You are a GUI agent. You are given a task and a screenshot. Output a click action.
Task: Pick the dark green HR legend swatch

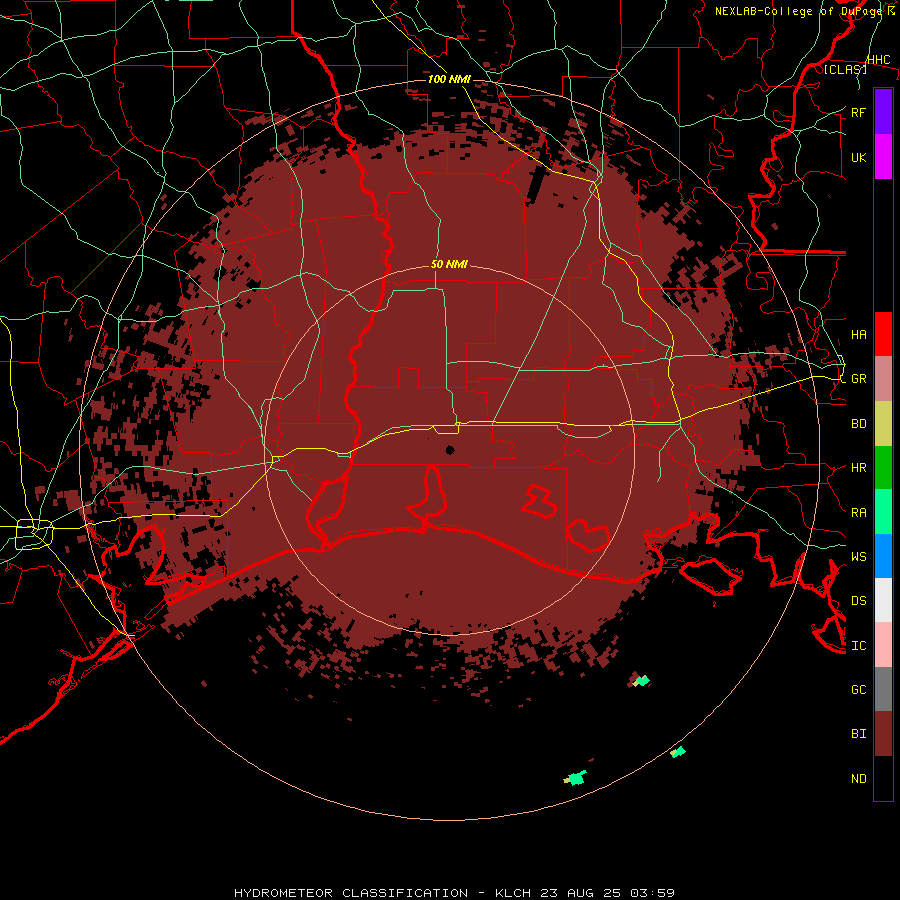(883, 468)
